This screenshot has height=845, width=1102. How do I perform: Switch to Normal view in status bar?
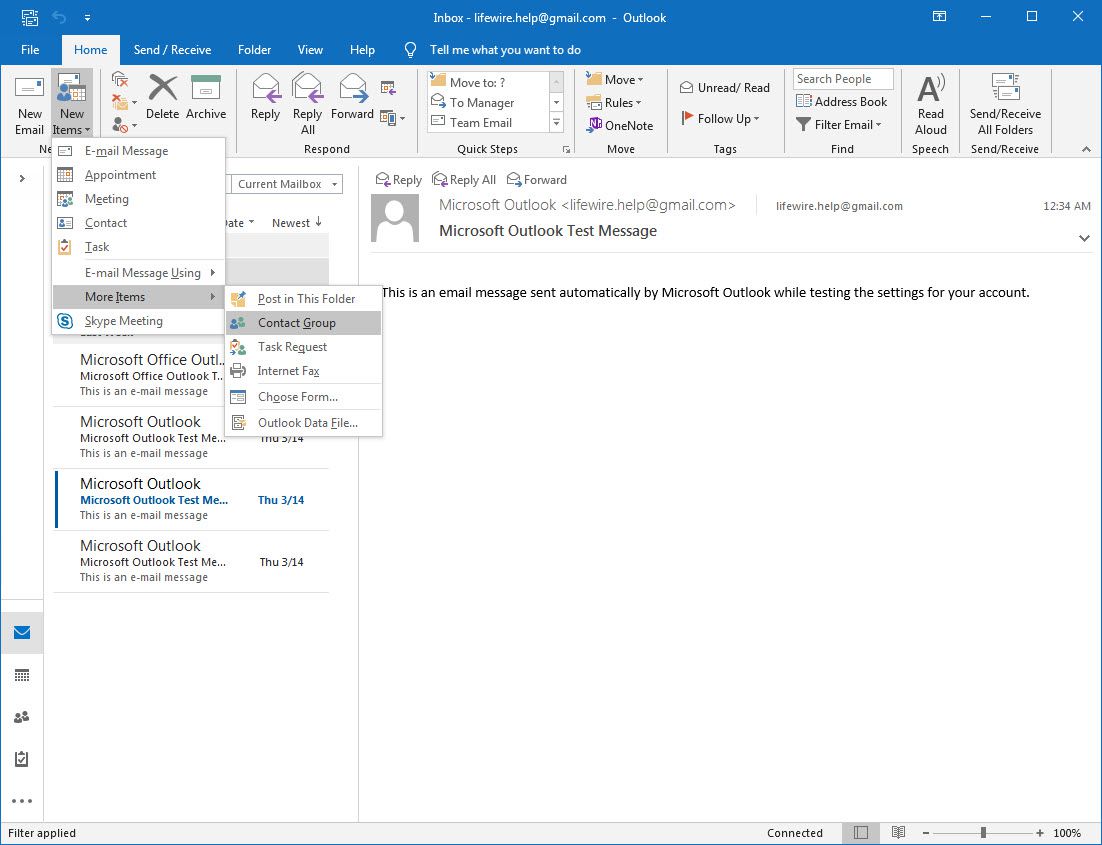861,832
